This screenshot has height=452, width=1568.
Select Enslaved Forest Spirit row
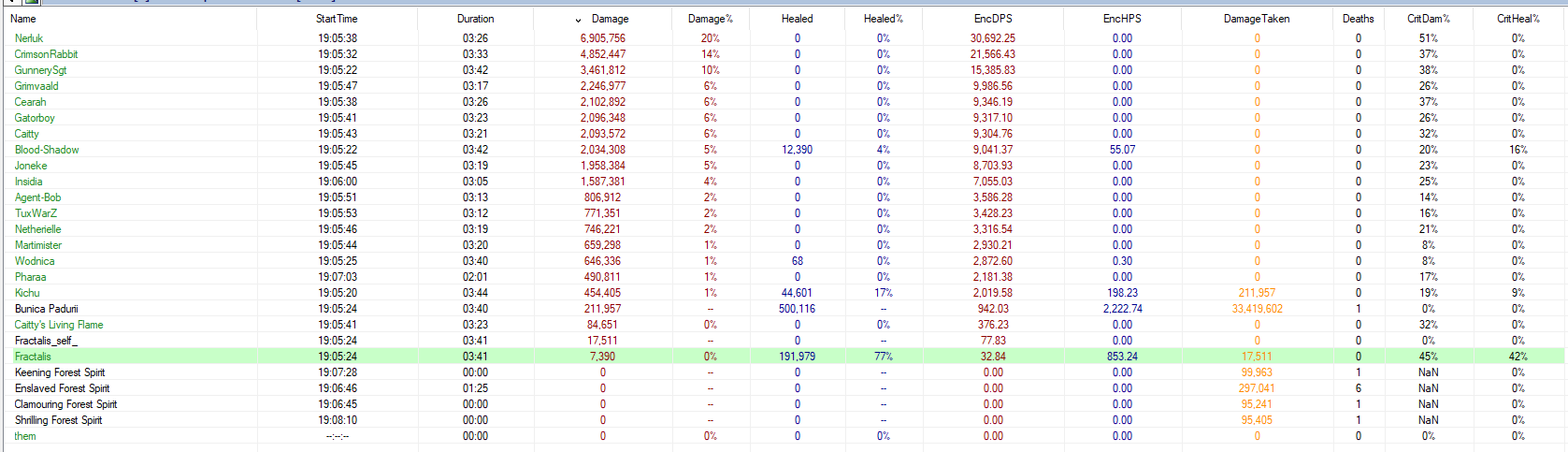click(x=62, y=388)
